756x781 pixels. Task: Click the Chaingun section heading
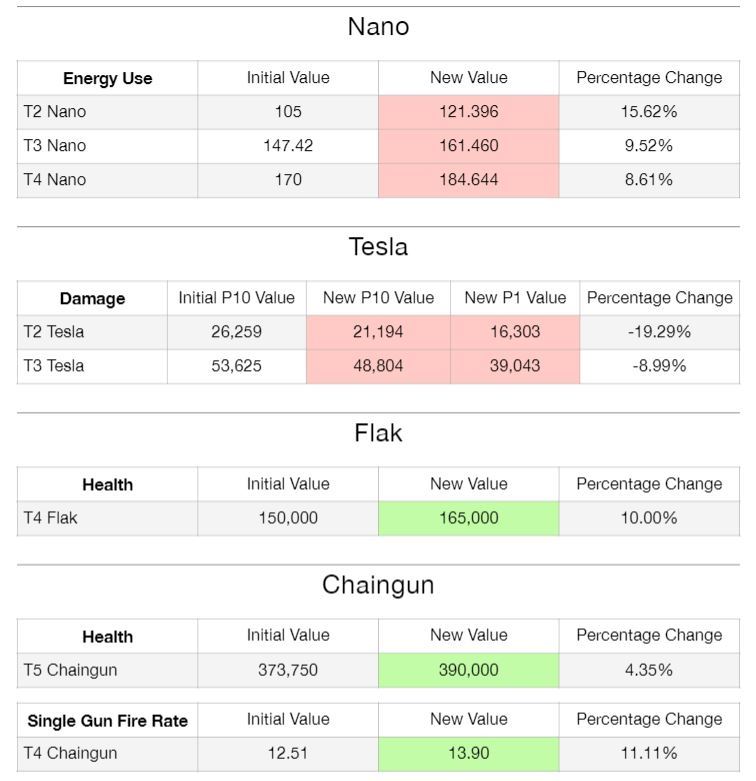tap(378, 585)
